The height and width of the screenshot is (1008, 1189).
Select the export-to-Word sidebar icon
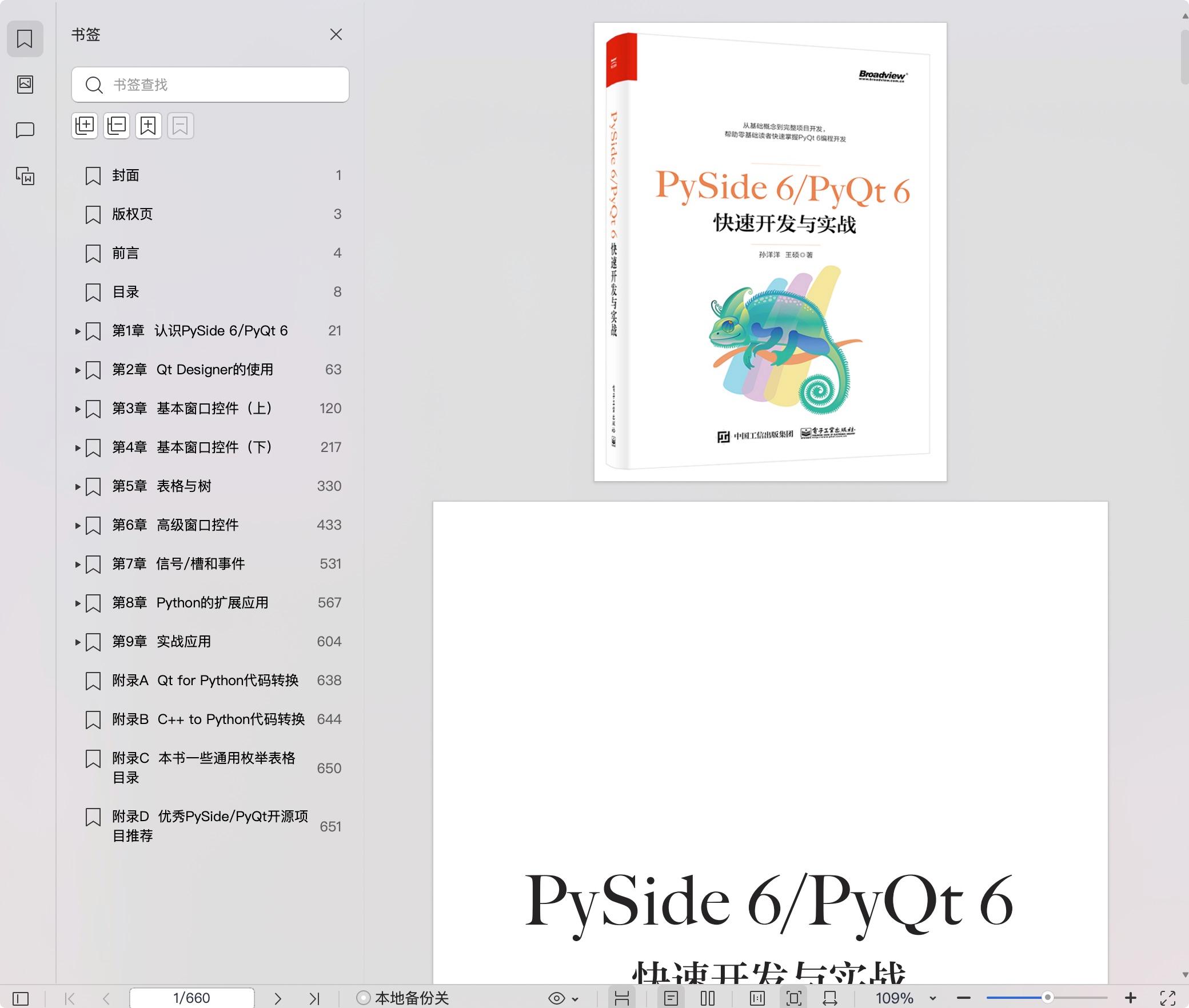click(x=25, y=177)
